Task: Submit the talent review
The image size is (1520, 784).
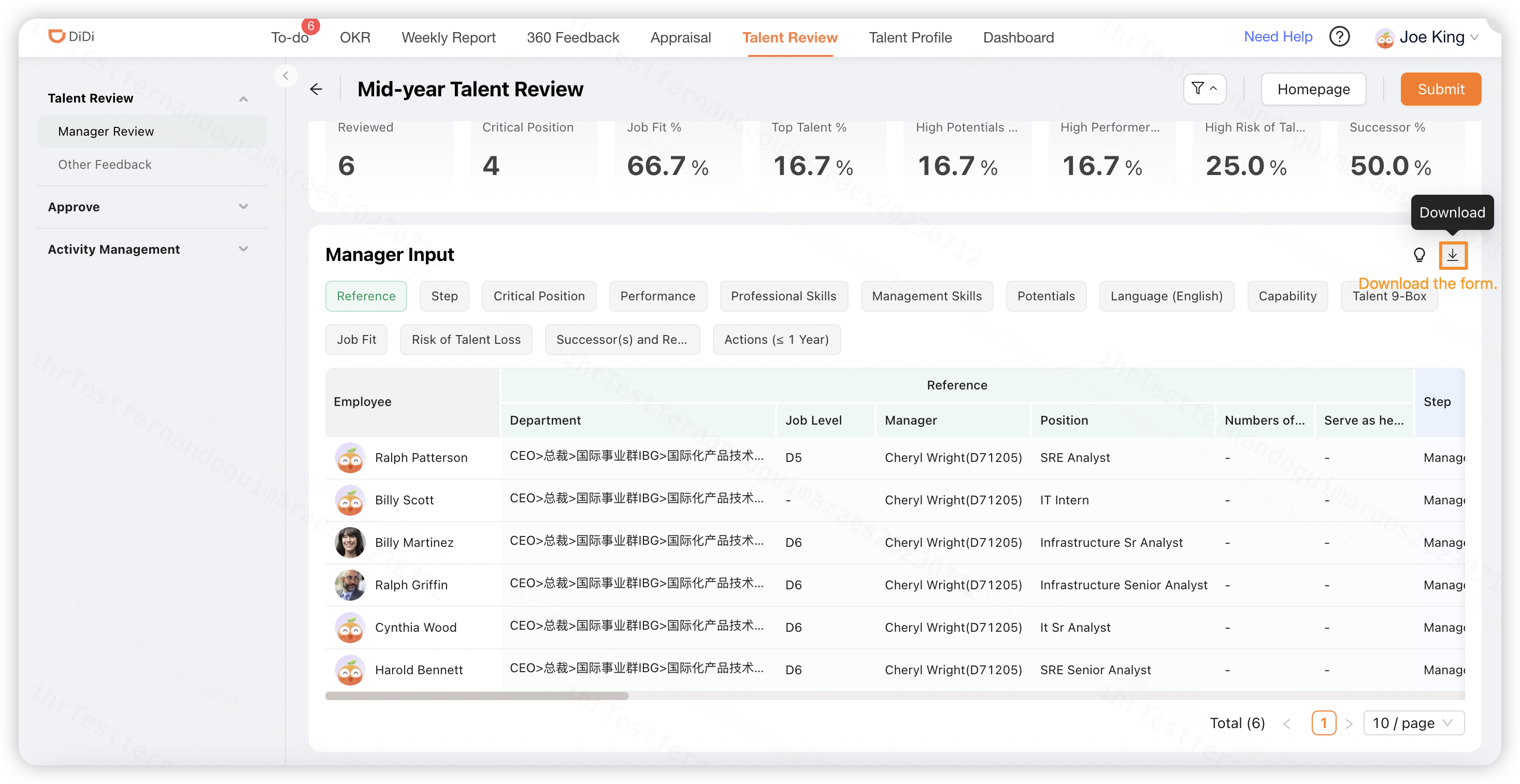Action: pyautogui.click(x=1440, y=89)
